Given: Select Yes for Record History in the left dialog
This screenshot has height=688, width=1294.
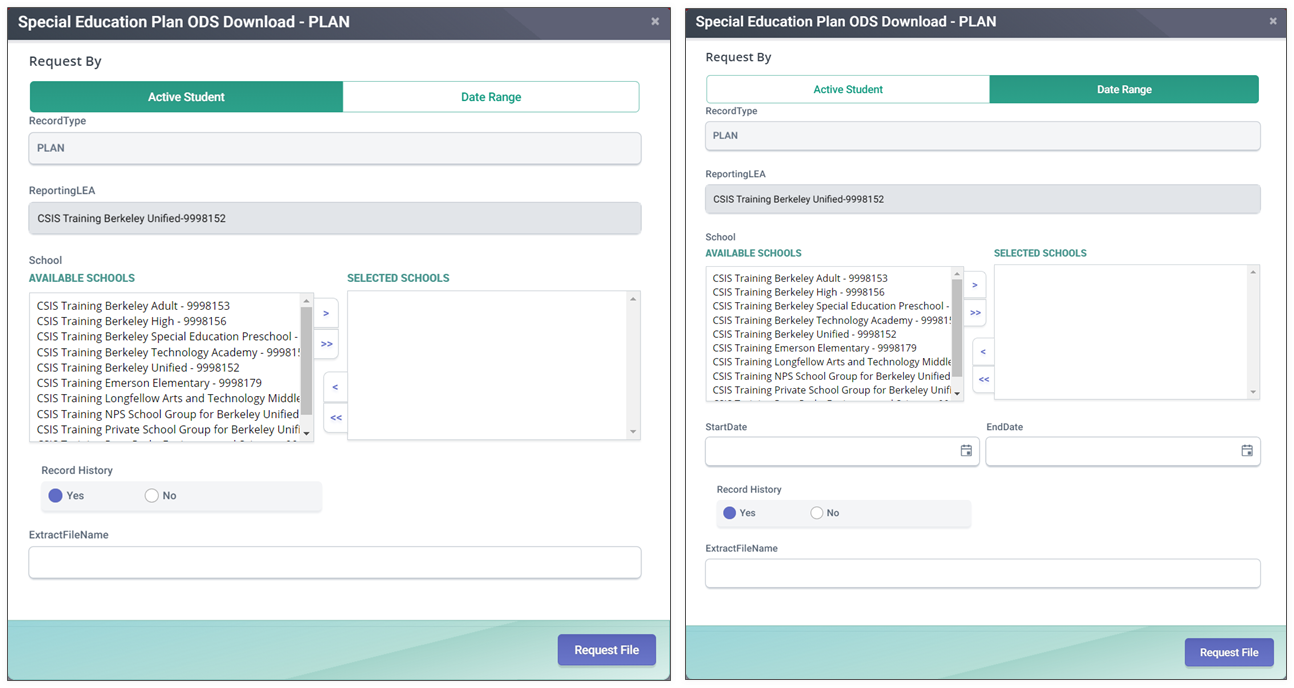Looking at the screenshot, I should [x=55, y=495].
